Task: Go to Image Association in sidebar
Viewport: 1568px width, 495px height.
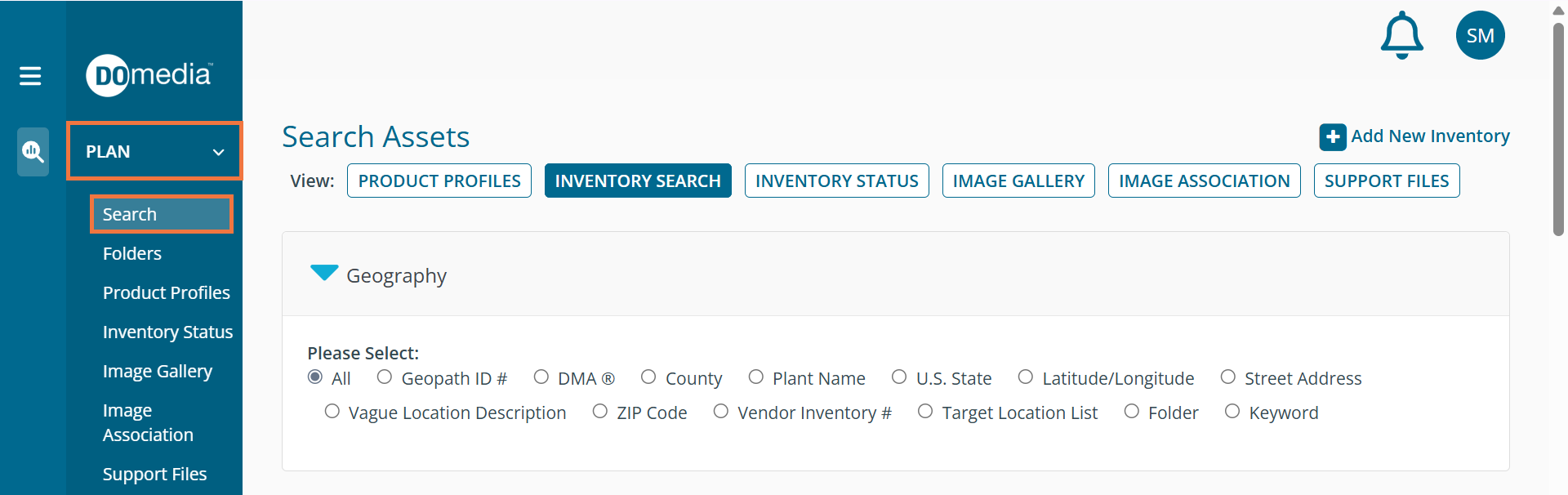Action: pyautogui.click(x=148, y=422)
